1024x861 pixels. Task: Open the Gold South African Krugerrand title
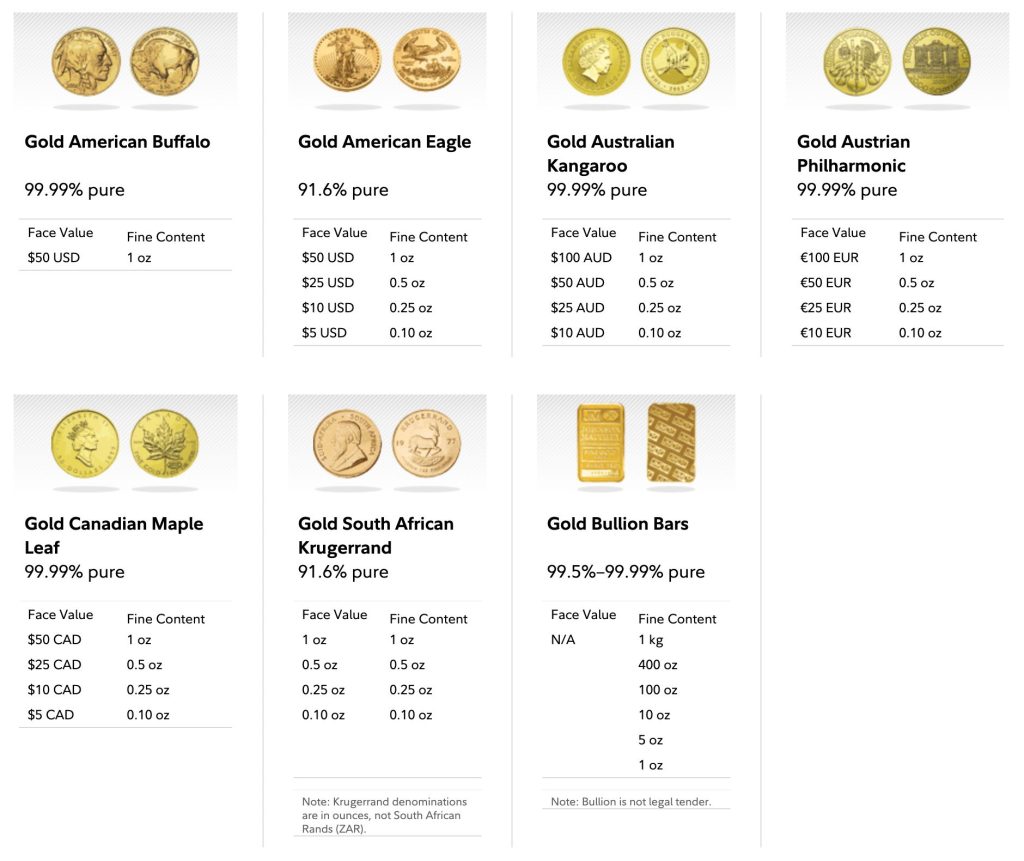click(x=375, y=536)
